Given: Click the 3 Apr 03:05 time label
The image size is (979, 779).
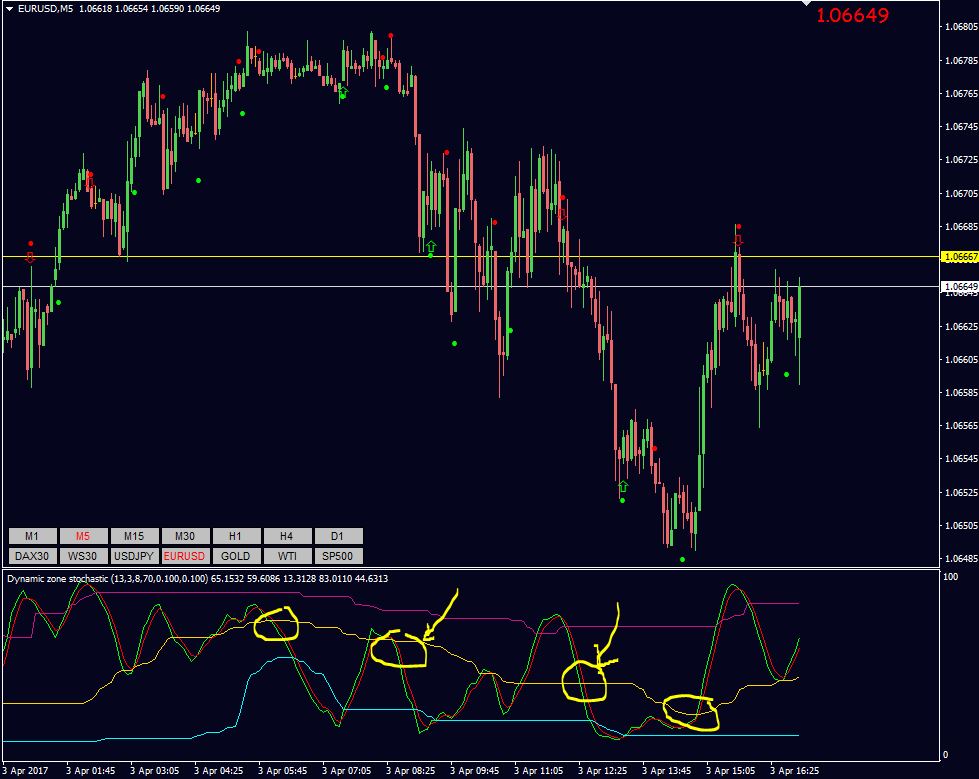Looking at the screenshot, I should pyautogui.click(x=154, y=771).
